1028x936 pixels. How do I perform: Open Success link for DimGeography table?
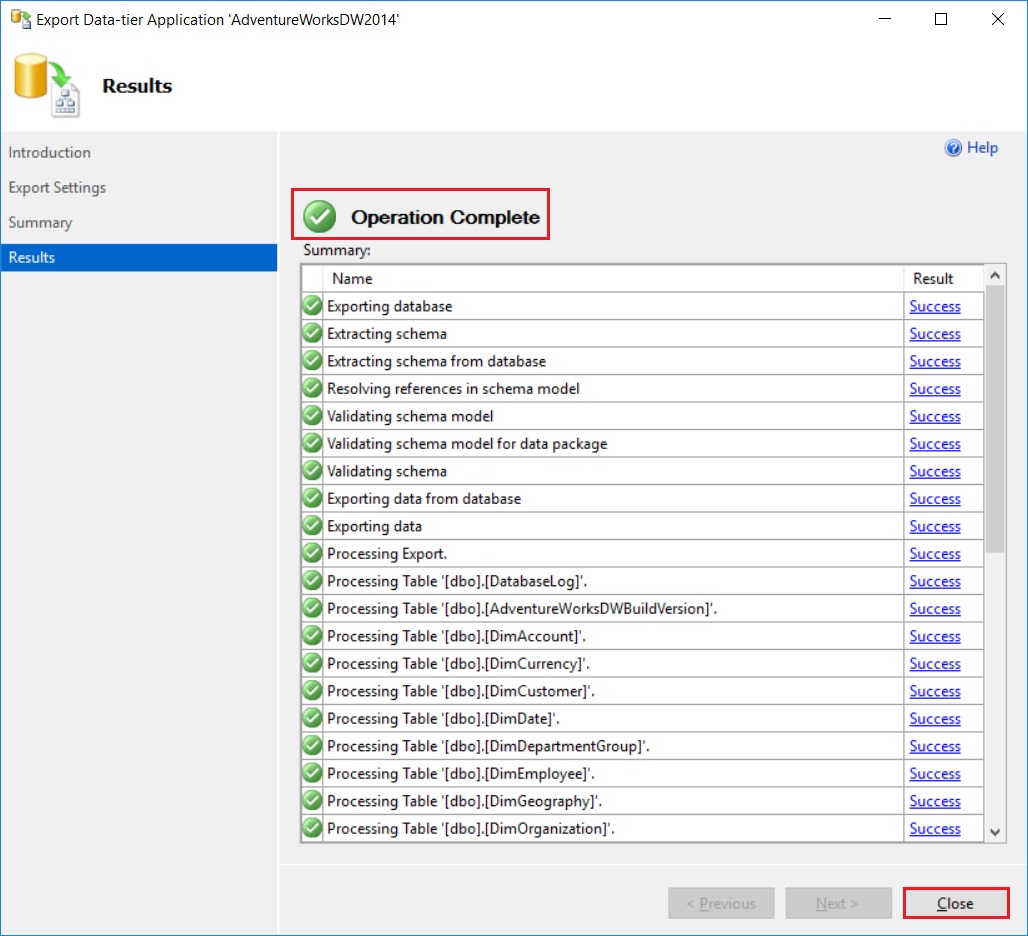935,802
